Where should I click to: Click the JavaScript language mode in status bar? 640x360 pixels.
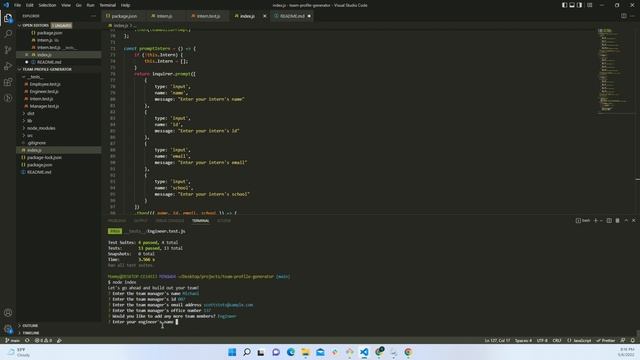[579, 340]
